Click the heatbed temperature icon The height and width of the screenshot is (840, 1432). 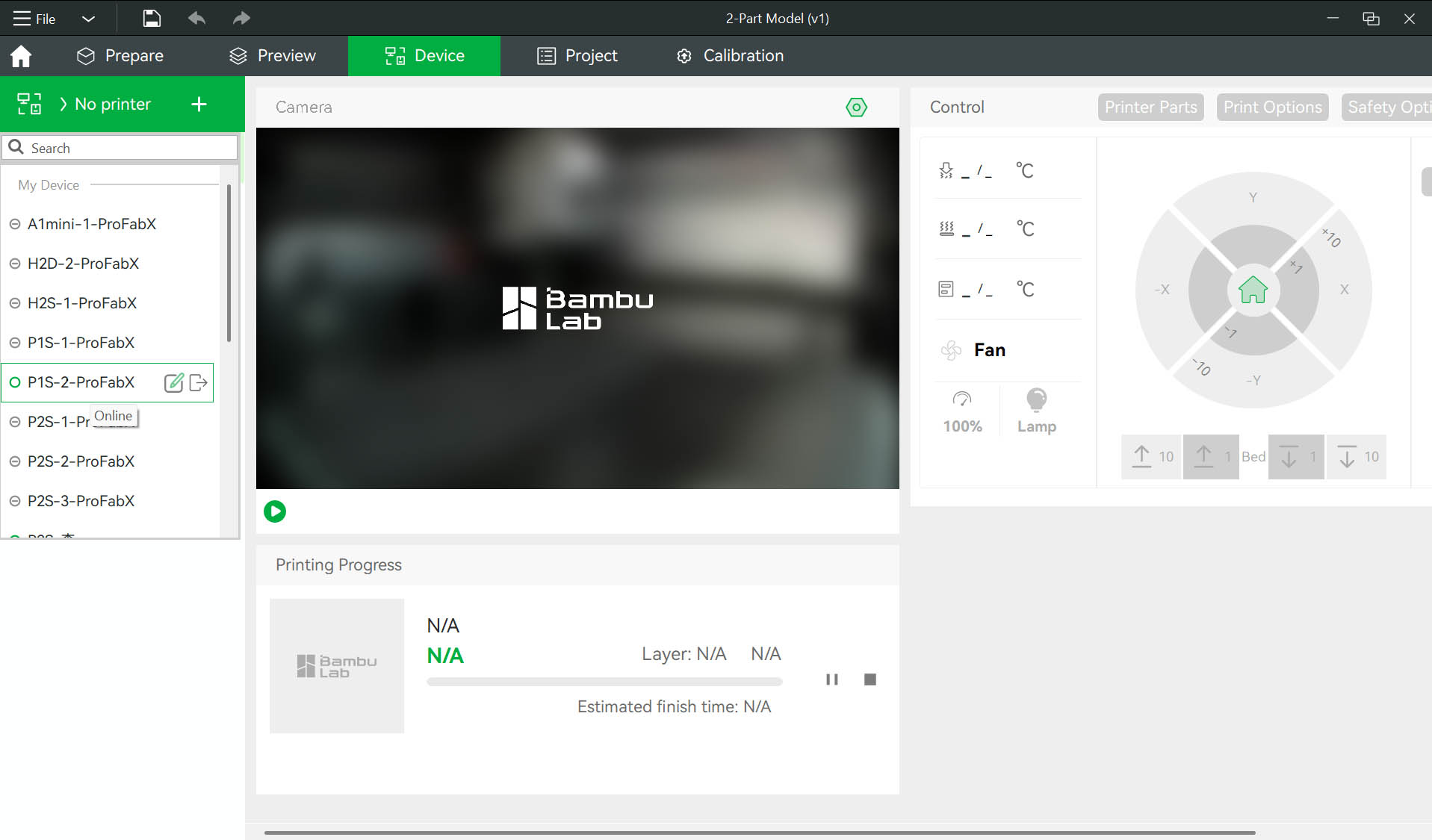pos(946,229)
